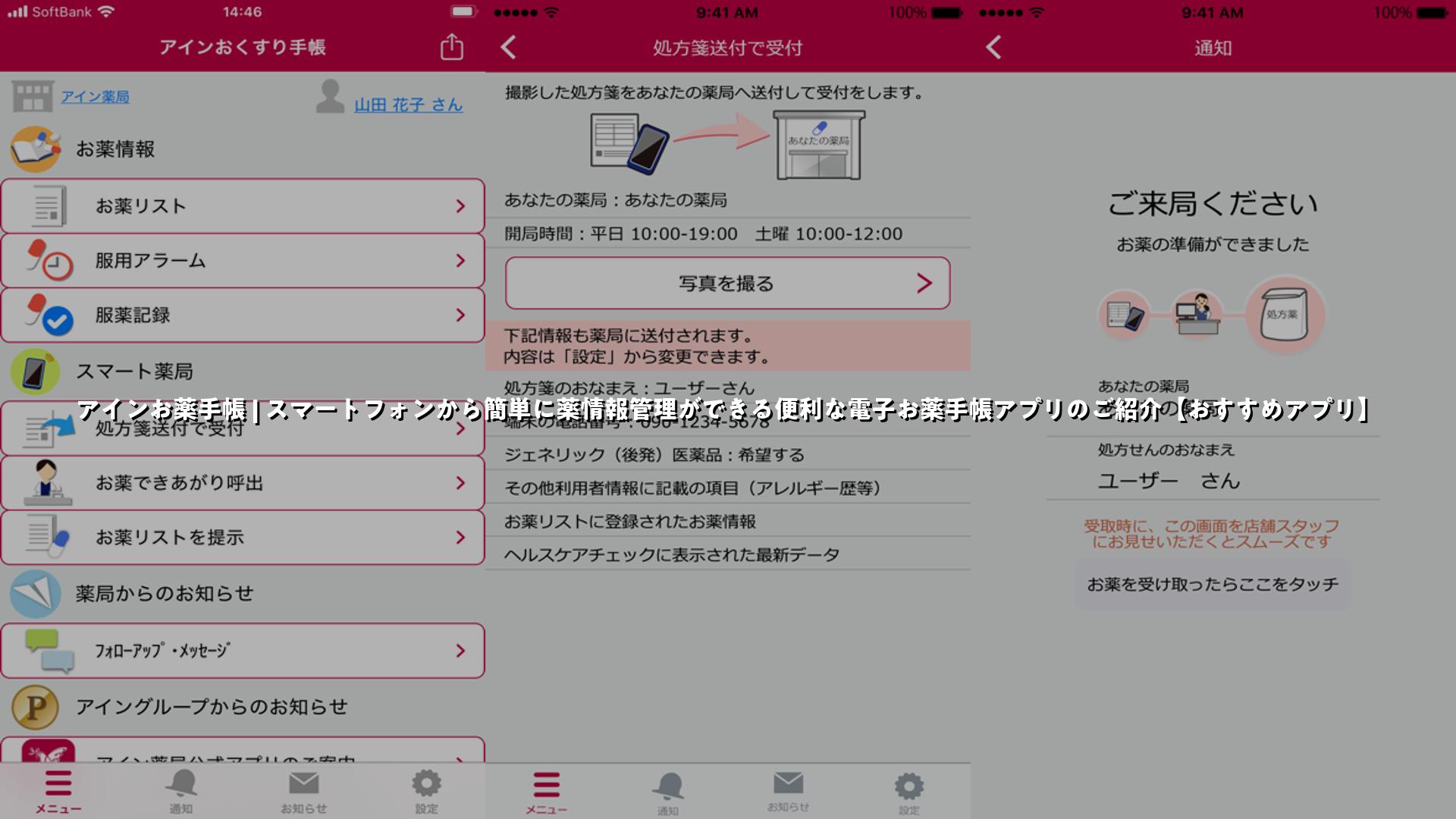Tap the SoftBank carrier signal indicator
The image size is (1456, 819).
click(x=50, y=12)
